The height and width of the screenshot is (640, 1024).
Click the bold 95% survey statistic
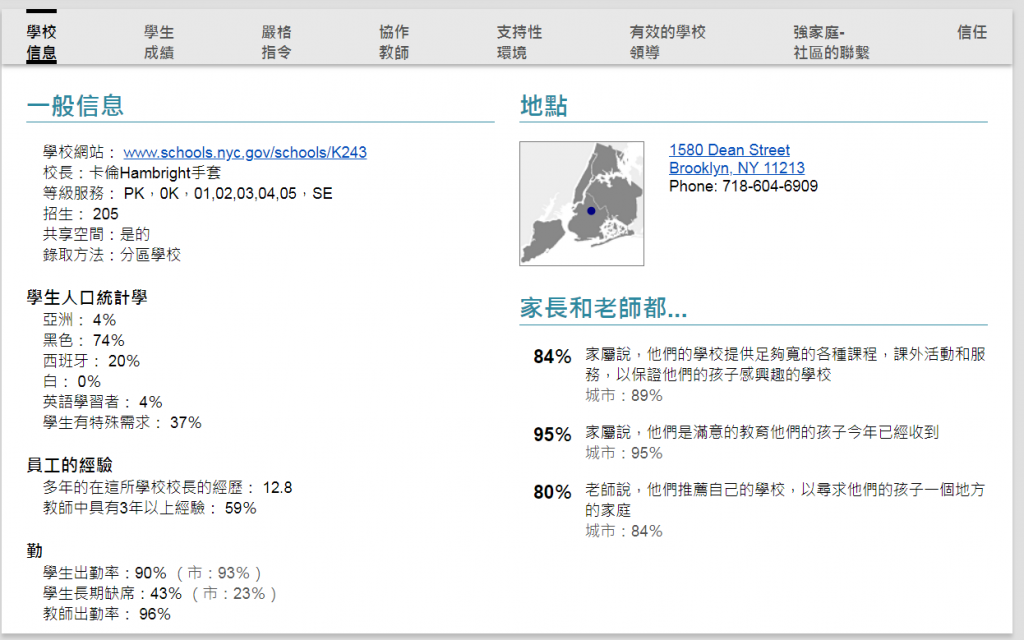point(552,434)
